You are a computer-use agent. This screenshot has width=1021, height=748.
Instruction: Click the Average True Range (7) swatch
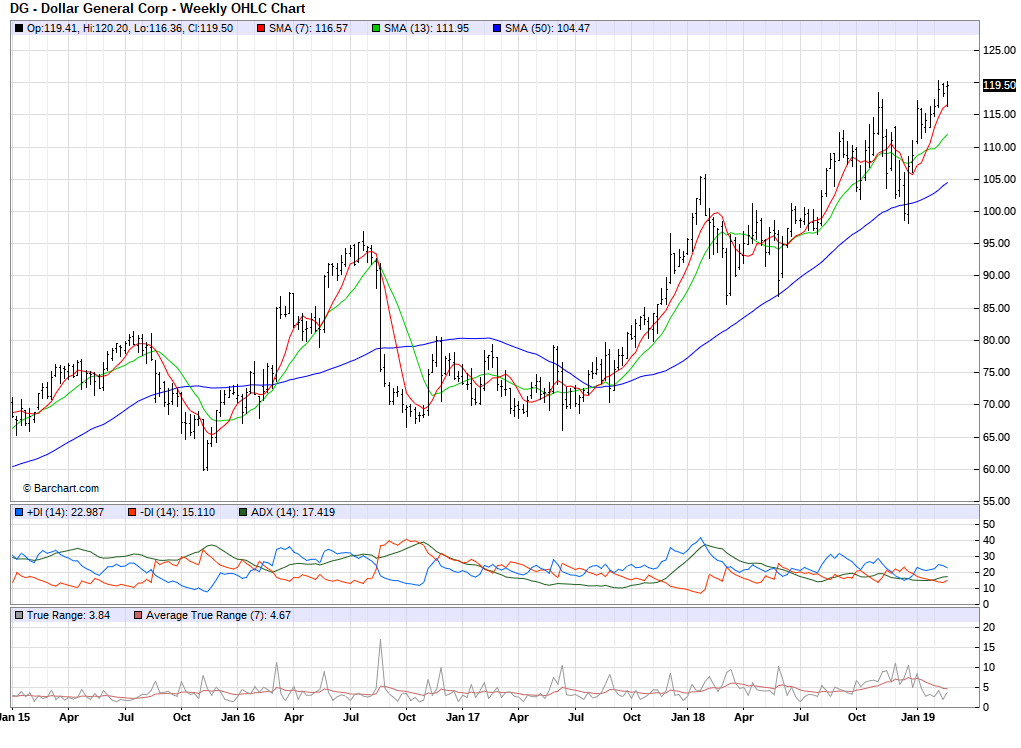point(138,615)
